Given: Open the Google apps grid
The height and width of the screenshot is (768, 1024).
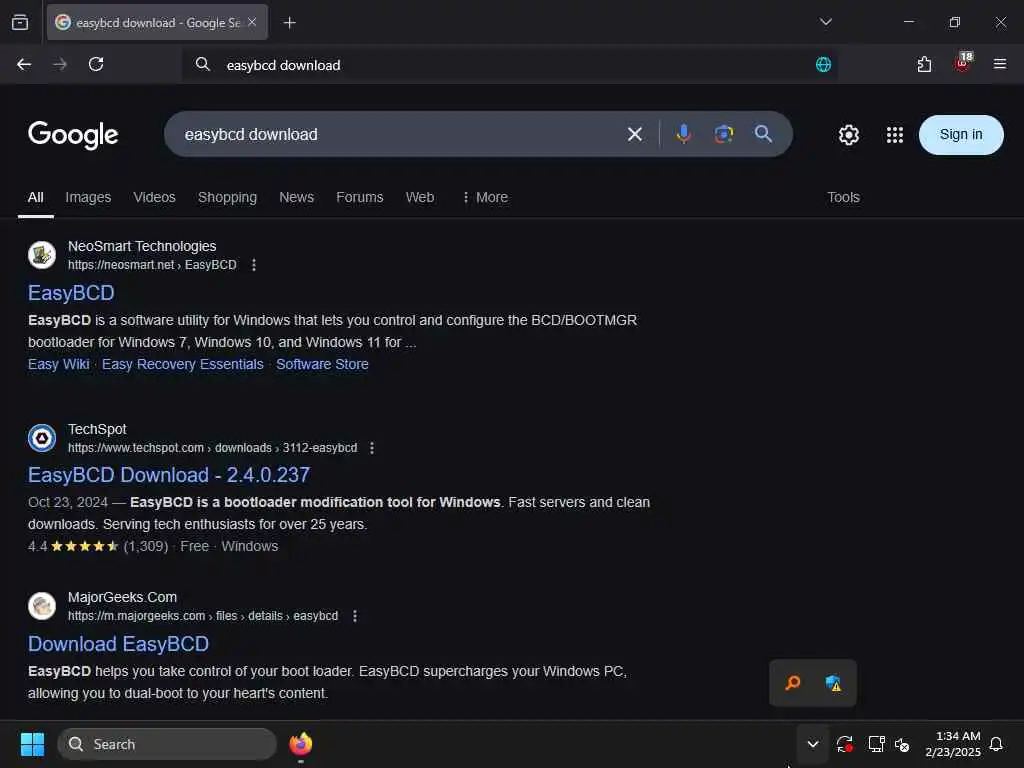Looking at the screenshot, I should pyautogui.click(x=895, y=135).
